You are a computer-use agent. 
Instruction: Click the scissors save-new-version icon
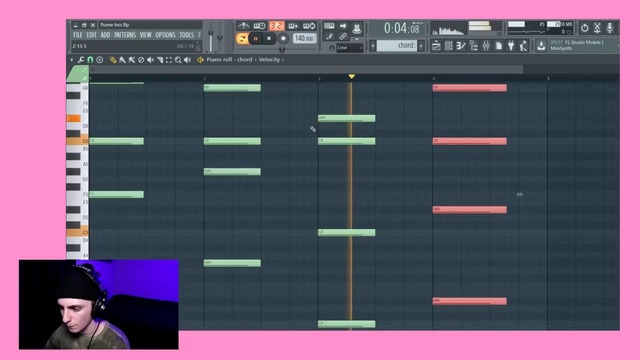pyautogui.click(x=597, y=28)
